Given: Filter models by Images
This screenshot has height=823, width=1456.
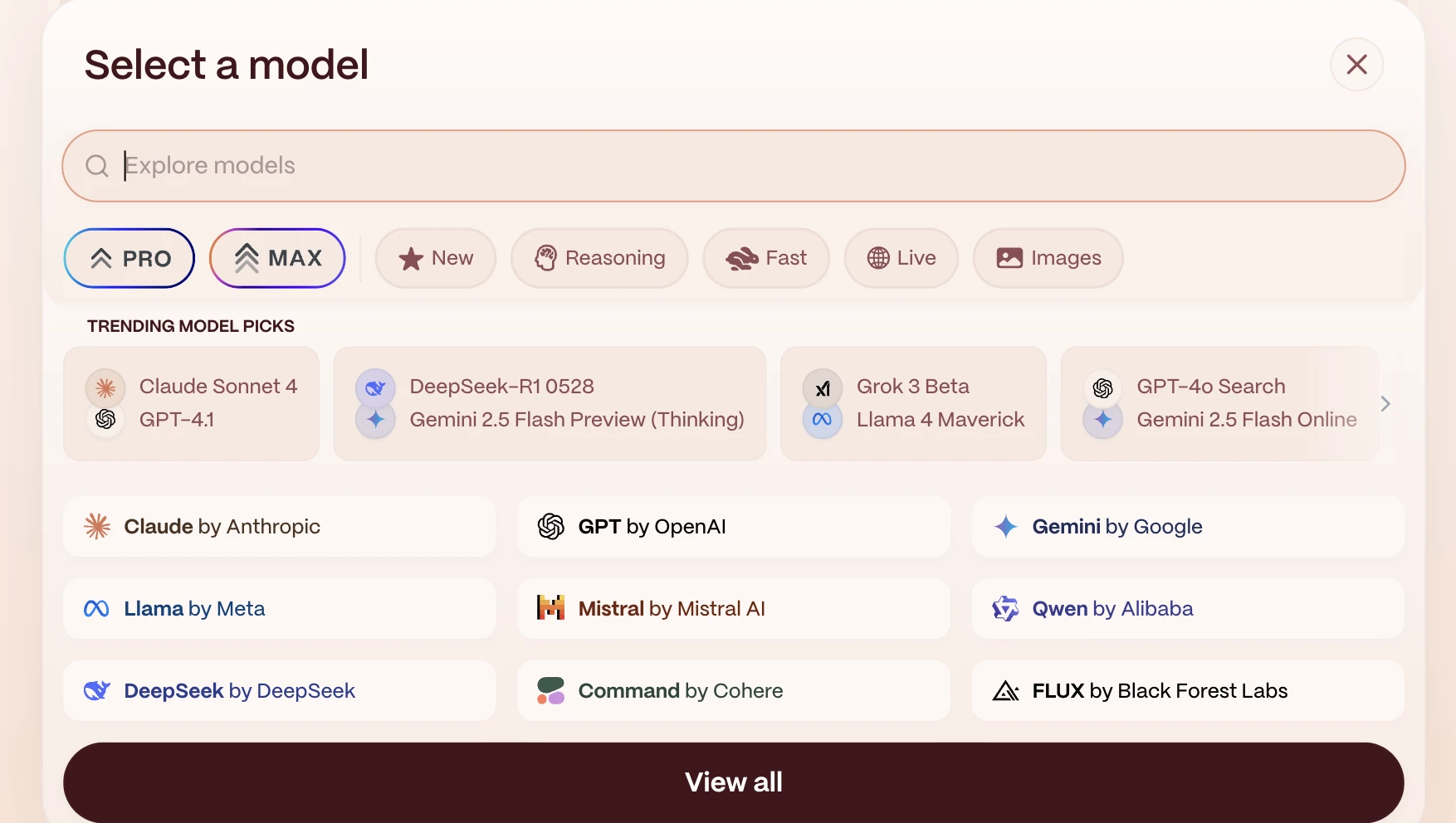Looking at the screenshot, I should (1048, 258).
